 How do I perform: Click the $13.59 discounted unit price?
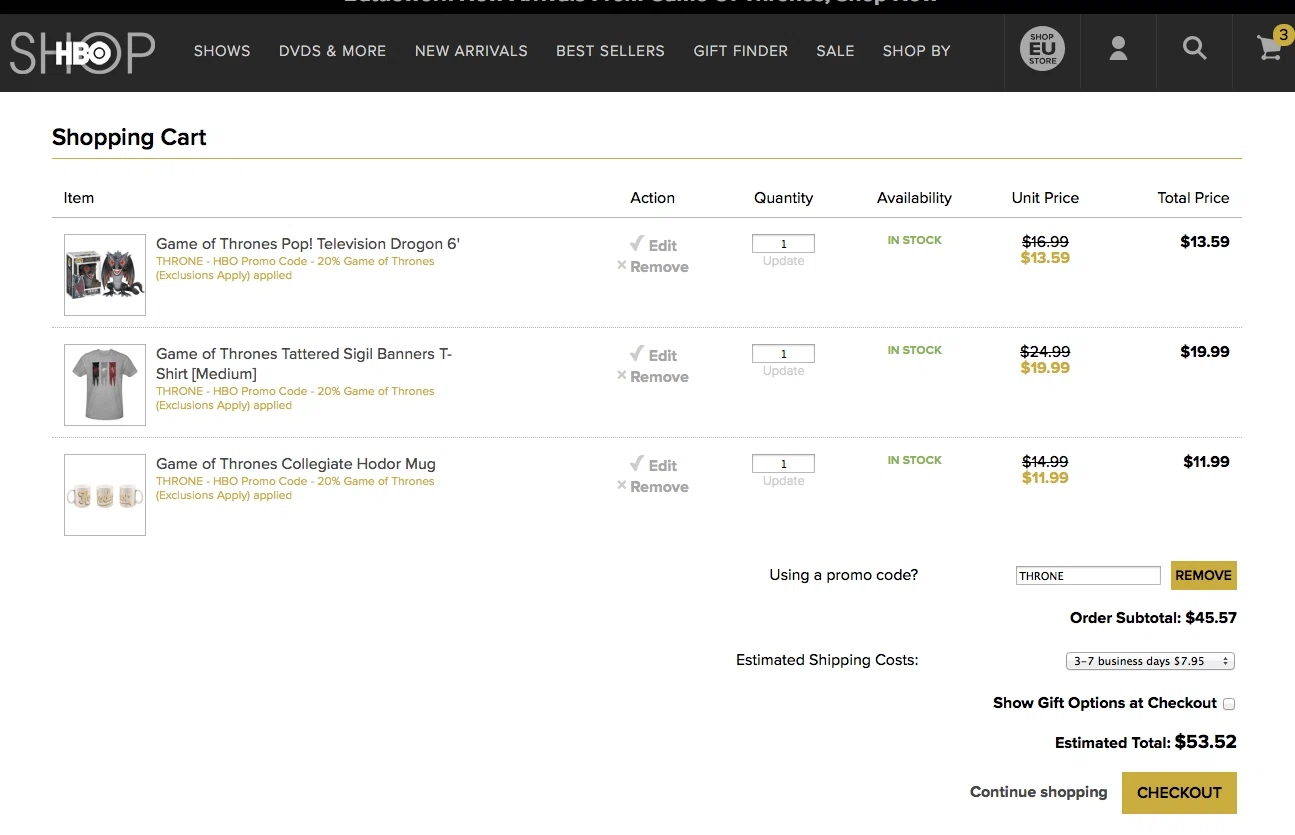click(x=1045, y=258)
